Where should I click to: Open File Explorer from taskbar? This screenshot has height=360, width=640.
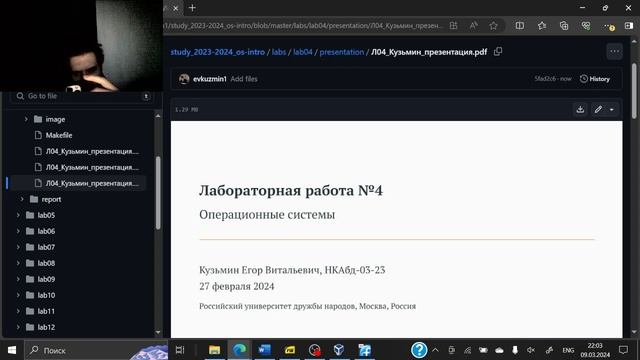[x=214, y=350]
